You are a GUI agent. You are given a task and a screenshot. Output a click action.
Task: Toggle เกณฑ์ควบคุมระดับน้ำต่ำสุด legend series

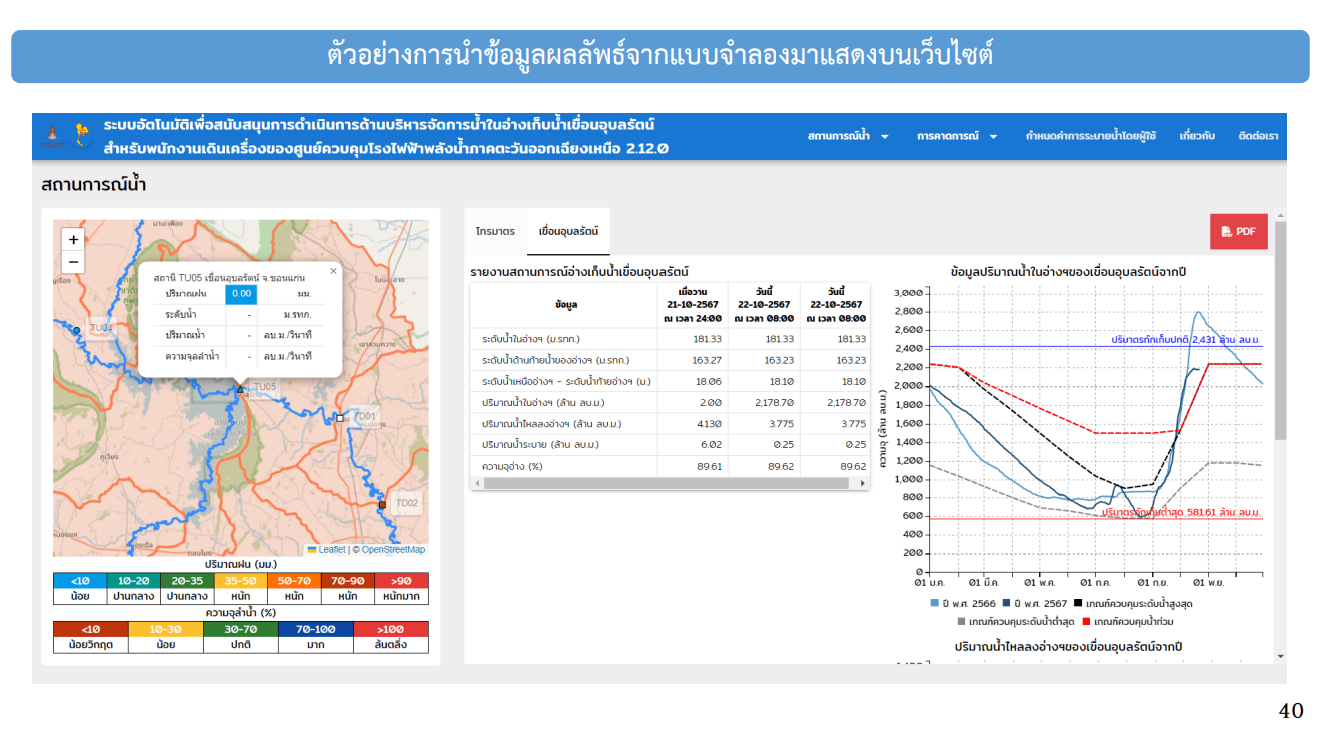pos(1014,621)
